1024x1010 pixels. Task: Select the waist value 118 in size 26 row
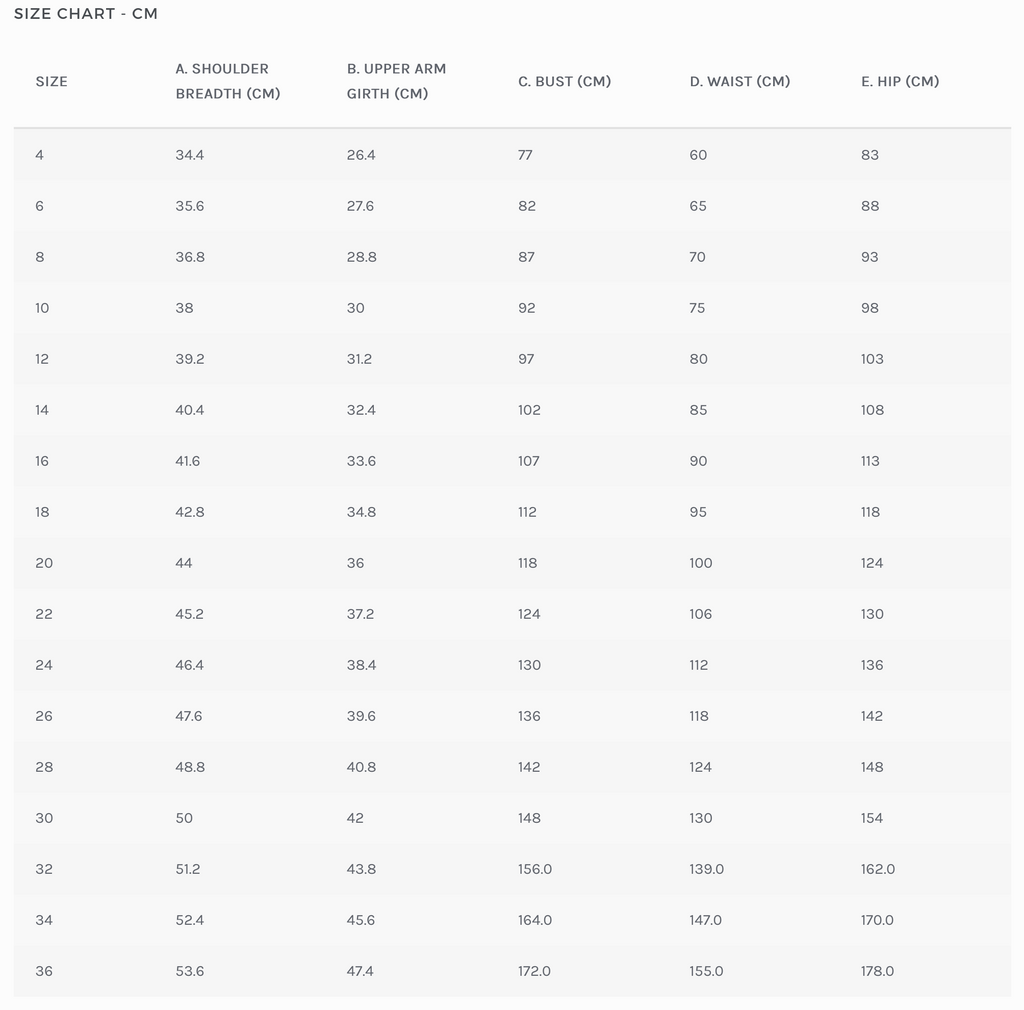click(699, 716)
